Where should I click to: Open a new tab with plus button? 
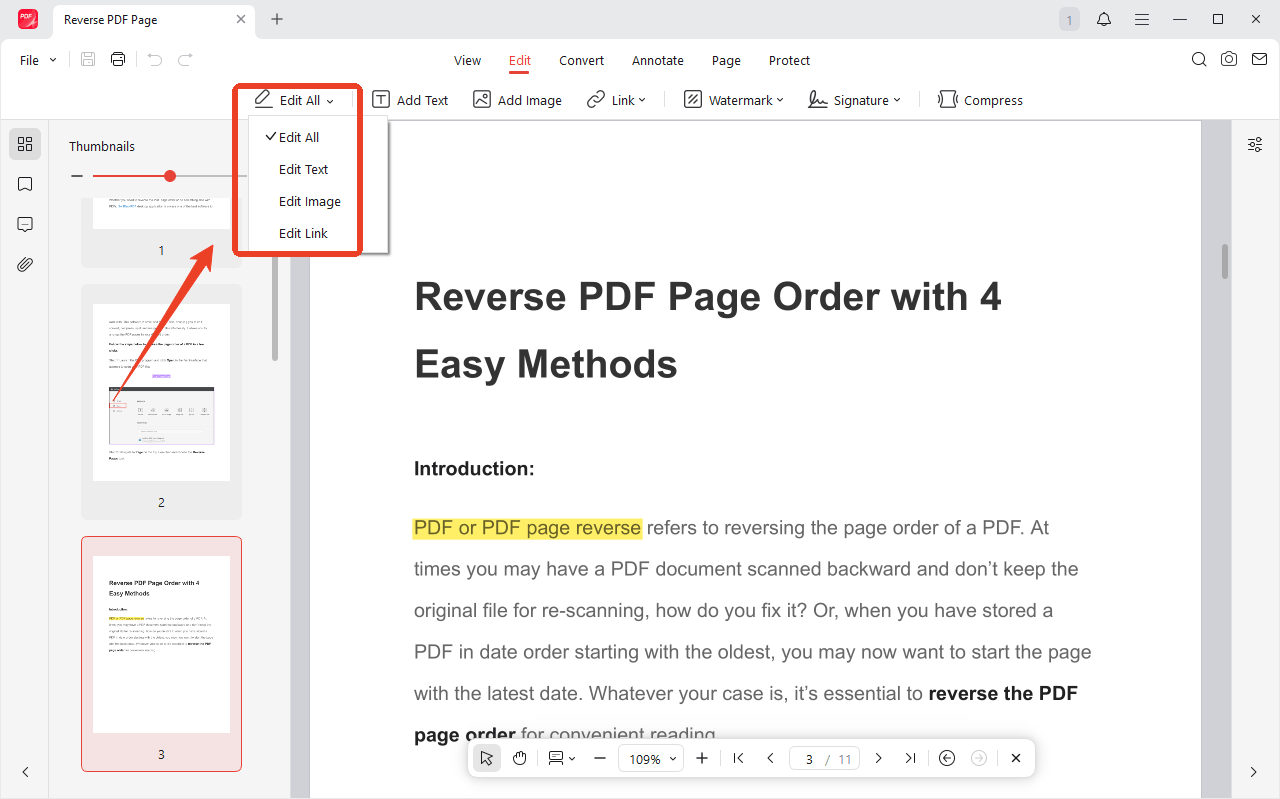[277, 19]
